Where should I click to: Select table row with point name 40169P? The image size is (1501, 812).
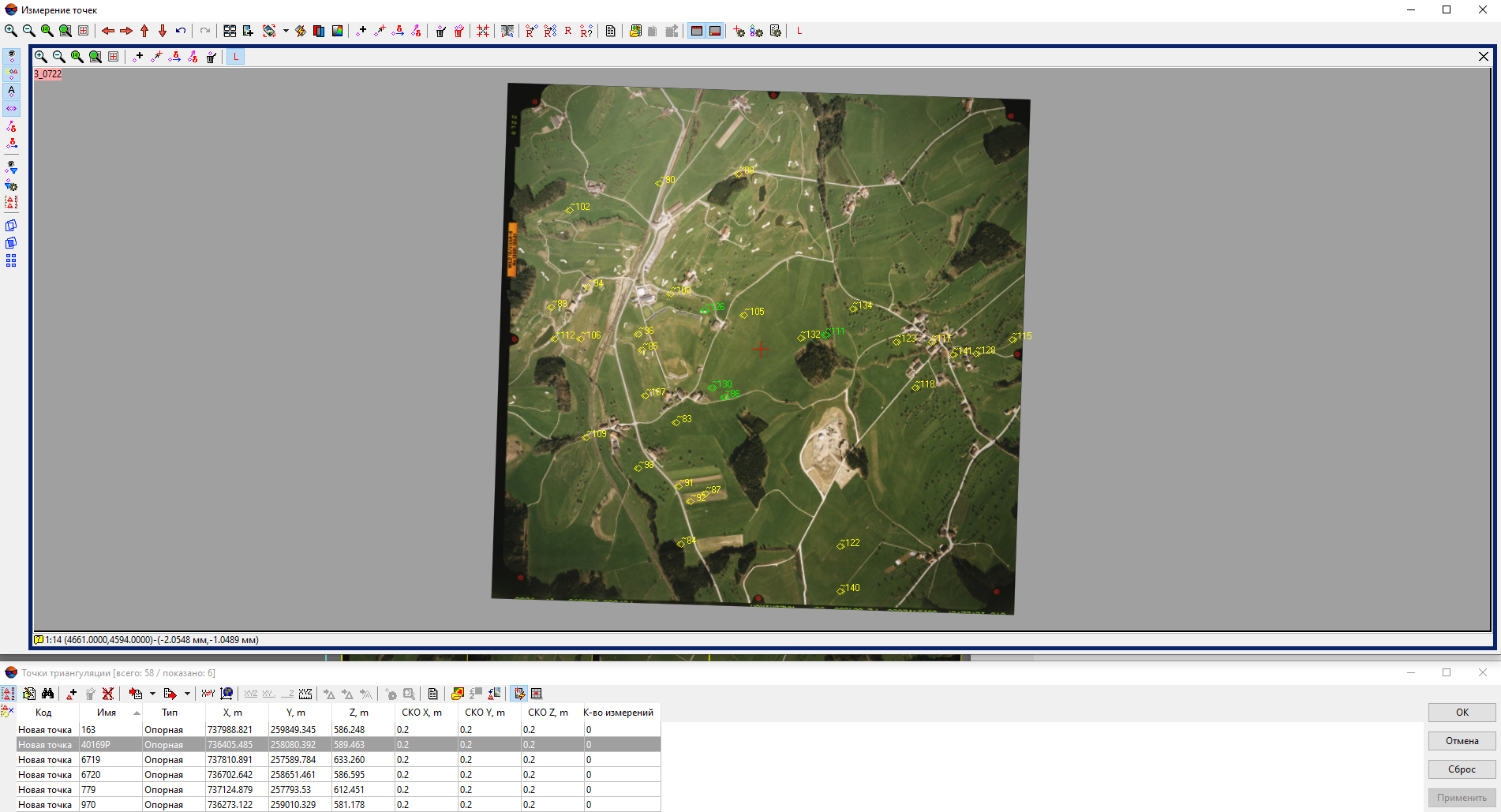click(339, 745)
